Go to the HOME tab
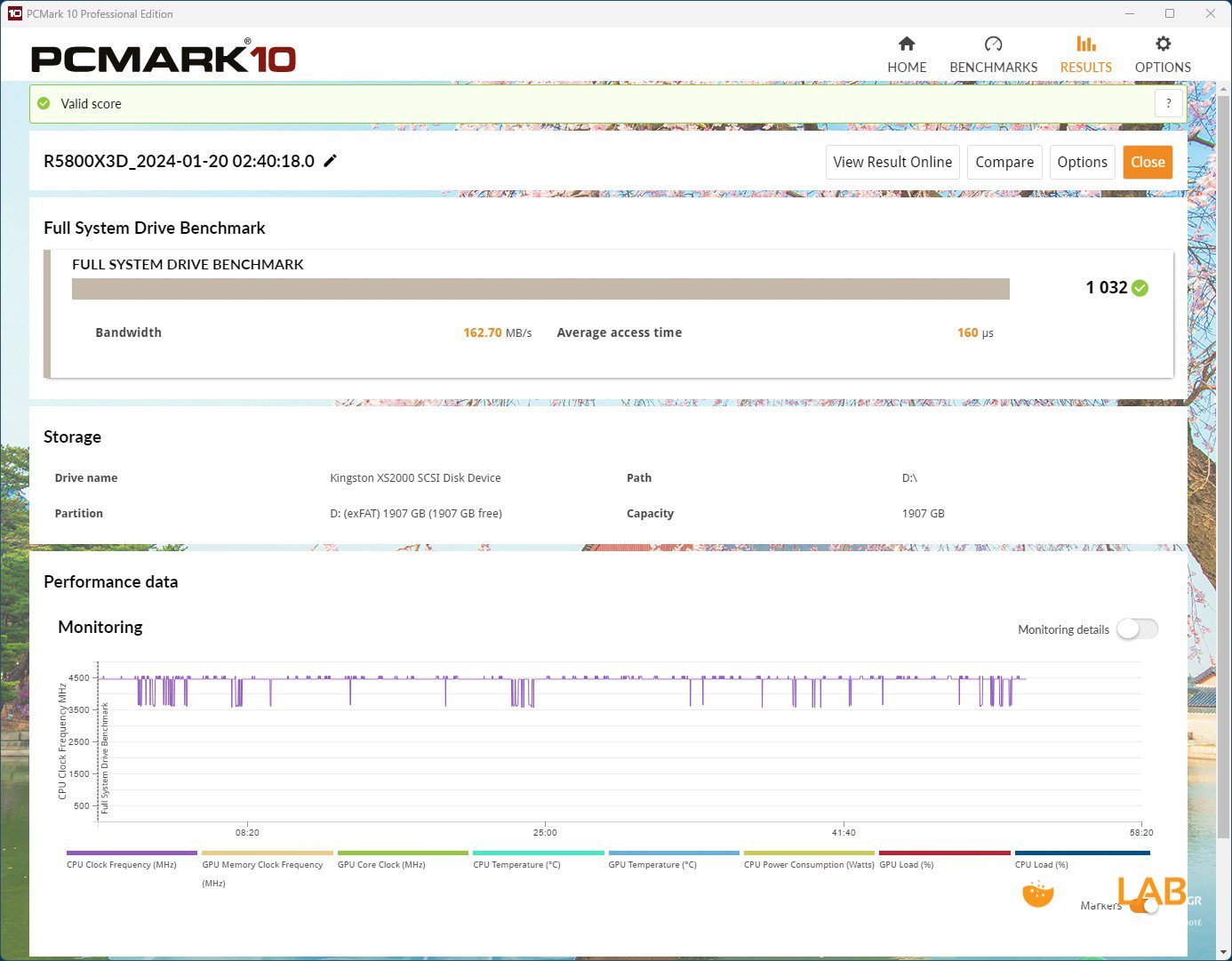The height and width of the screenshot is (961, 1232). 907,54
